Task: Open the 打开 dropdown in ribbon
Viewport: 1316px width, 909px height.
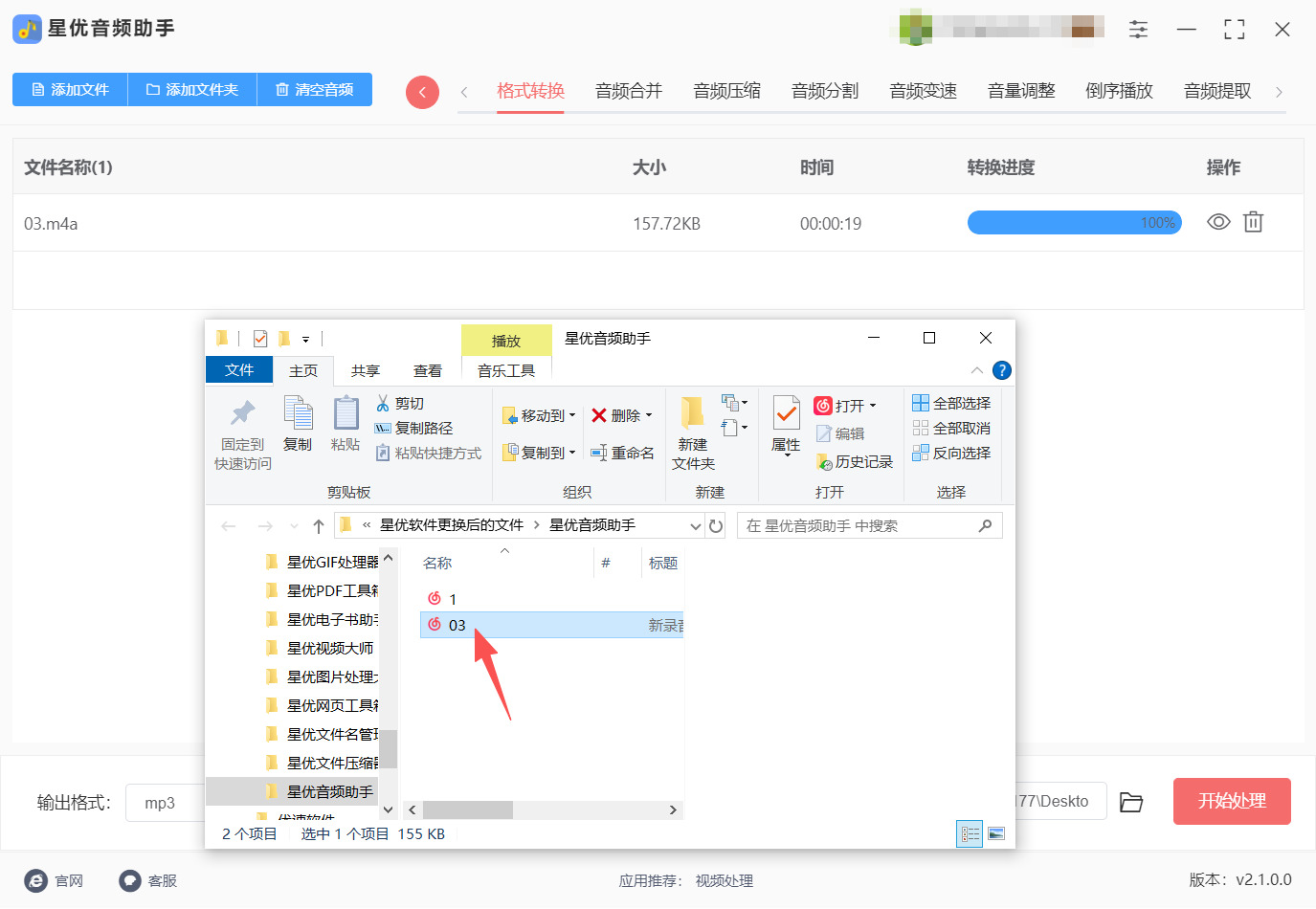Action: 845,406
